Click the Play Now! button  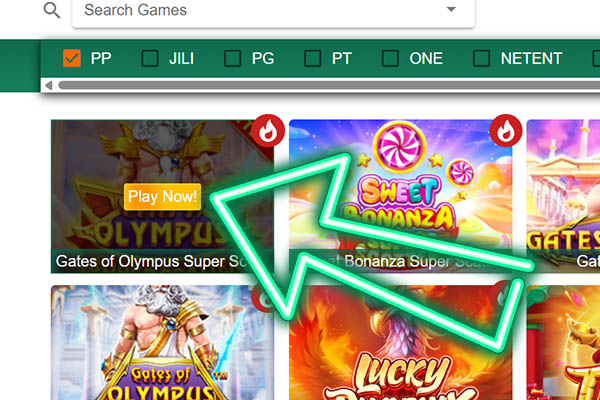pos(162,197)
